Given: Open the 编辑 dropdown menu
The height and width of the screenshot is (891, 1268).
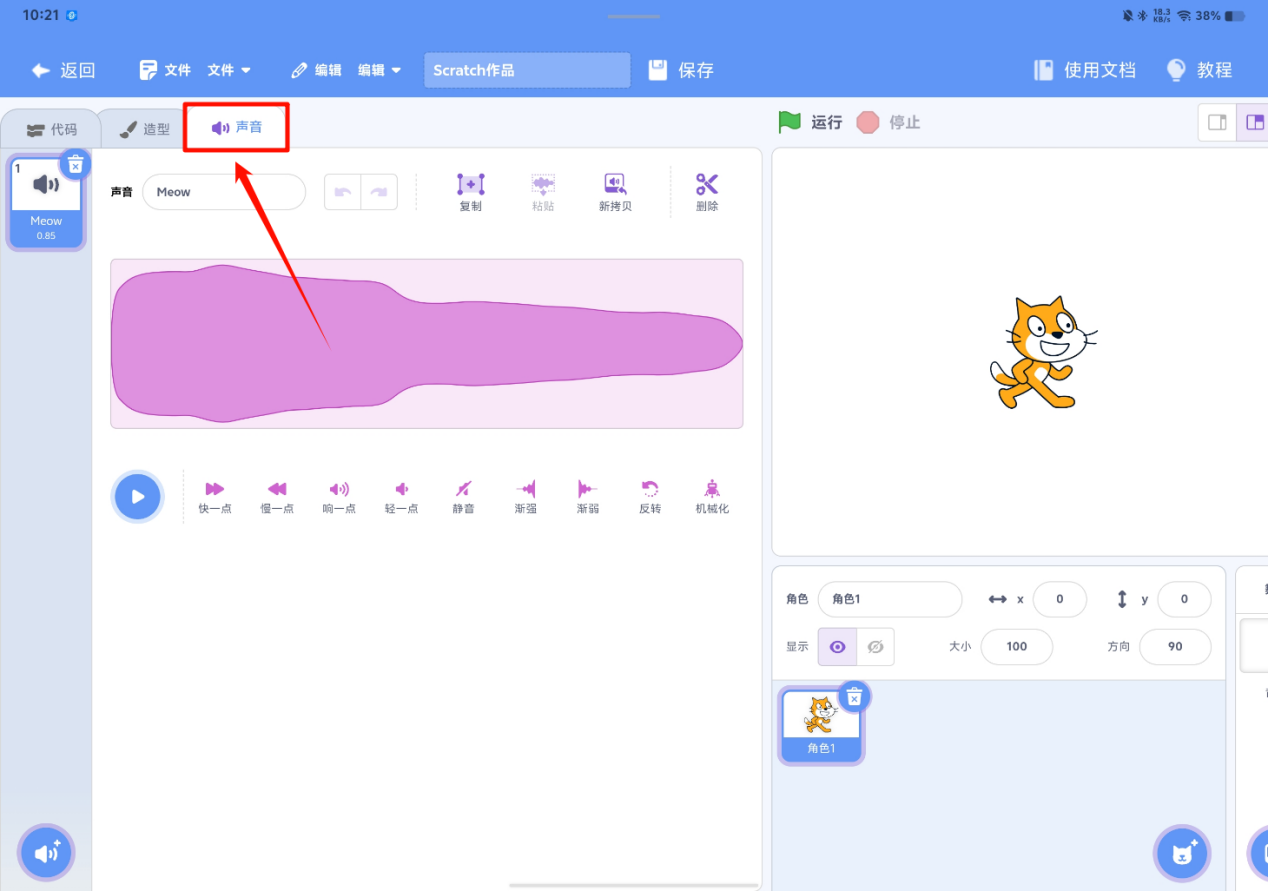Looking at the screenshot, I should tap(378, 70).
